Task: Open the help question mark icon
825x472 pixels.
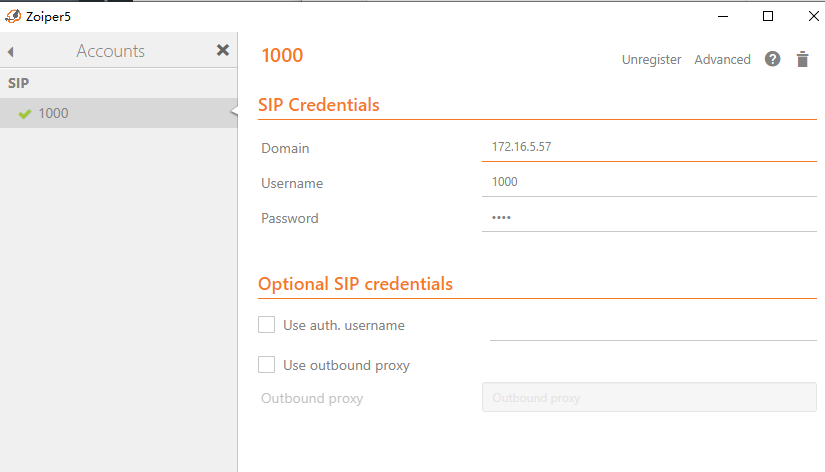Action: [x=772, y=59]
